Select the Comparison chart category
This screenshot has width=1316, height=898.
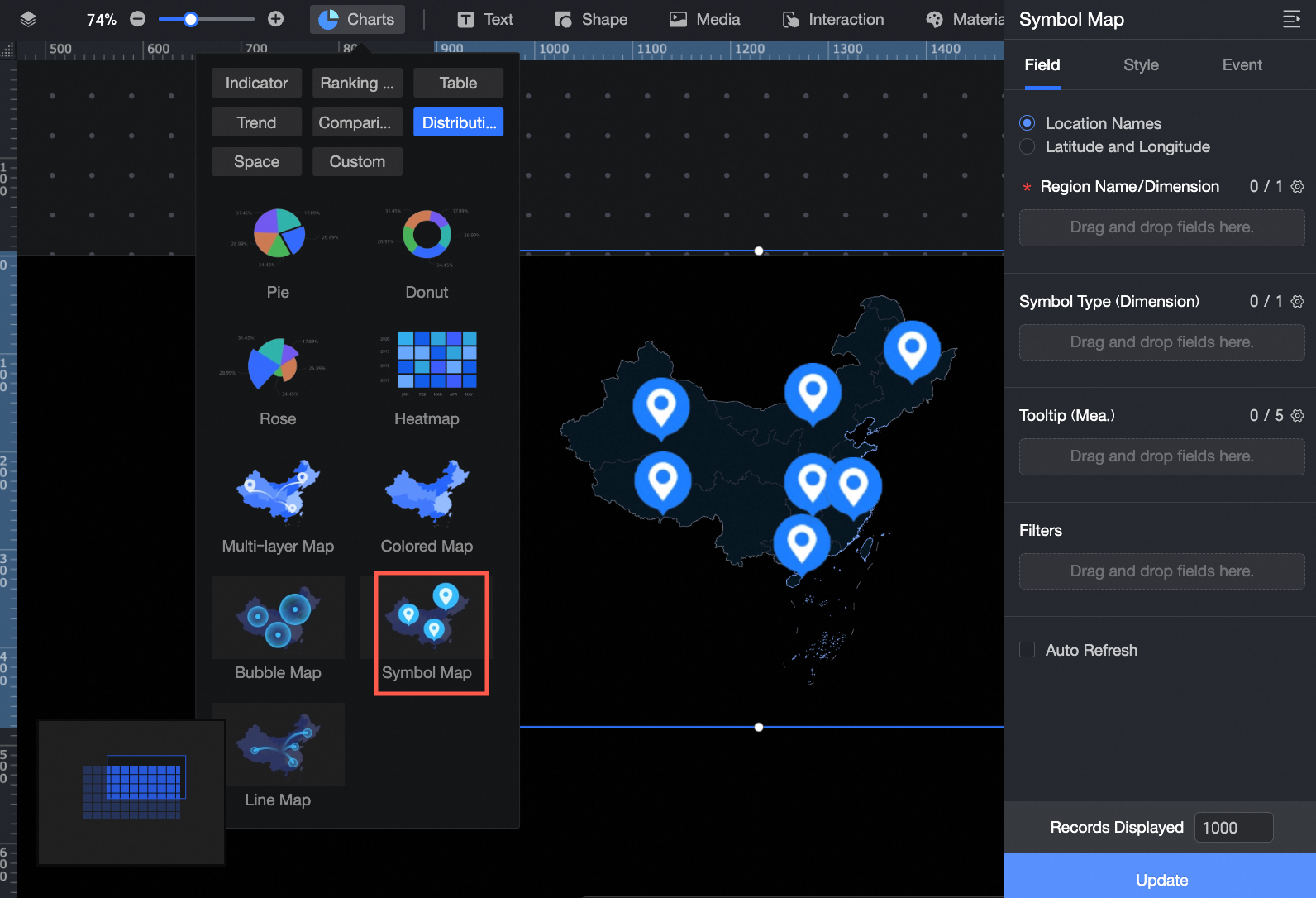(357, 122)
